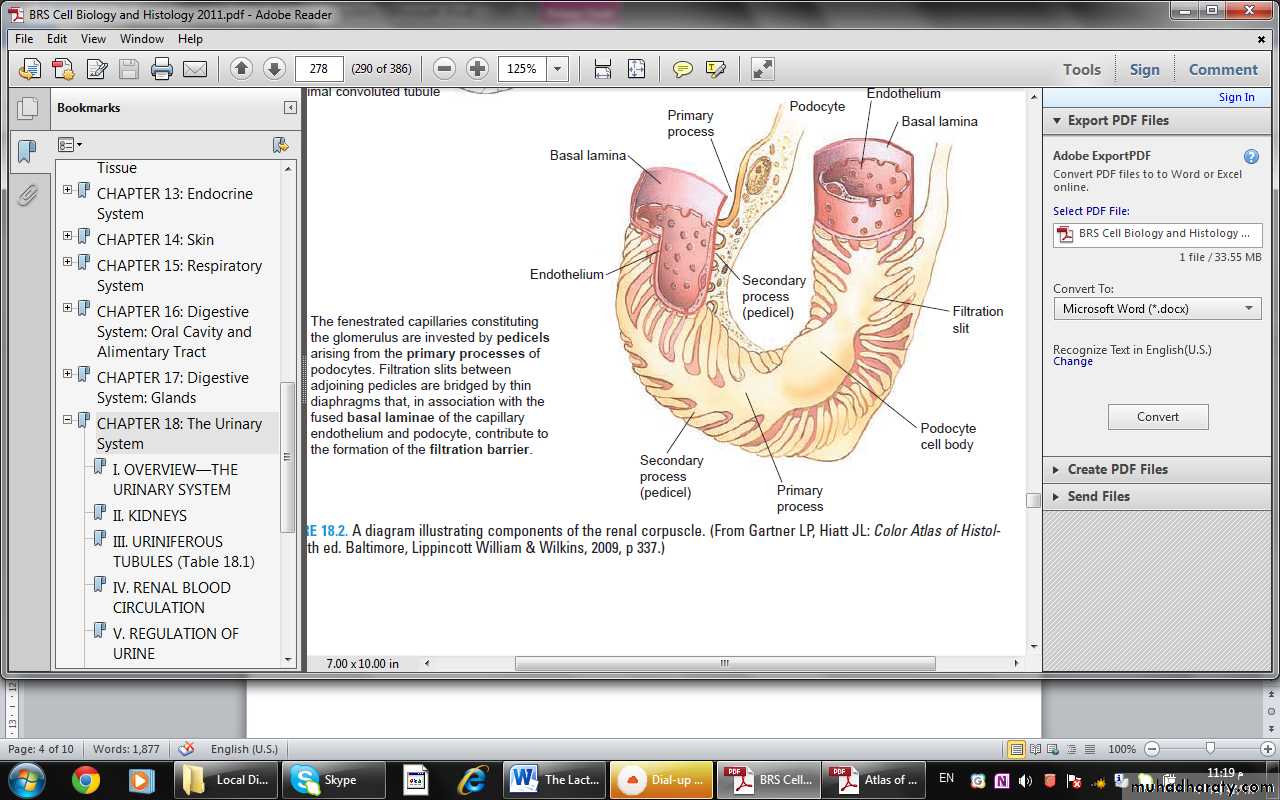Click the zoom in plus icon
This screenshot has width=1280, height=800.
pyautogui.click(x=478, y=69)
